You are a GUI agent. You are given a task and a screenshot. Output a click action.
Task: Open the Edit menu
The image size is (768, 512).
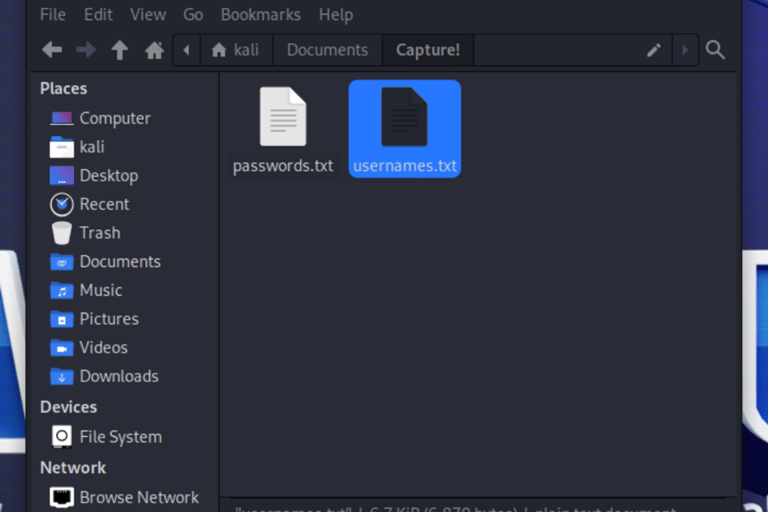coord(98,15)
